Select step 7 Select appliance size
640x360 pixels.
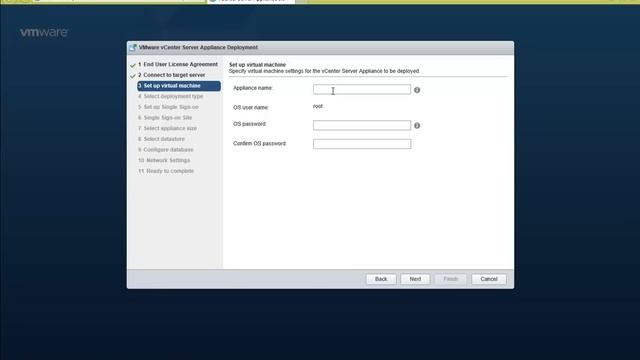point(167,128)
